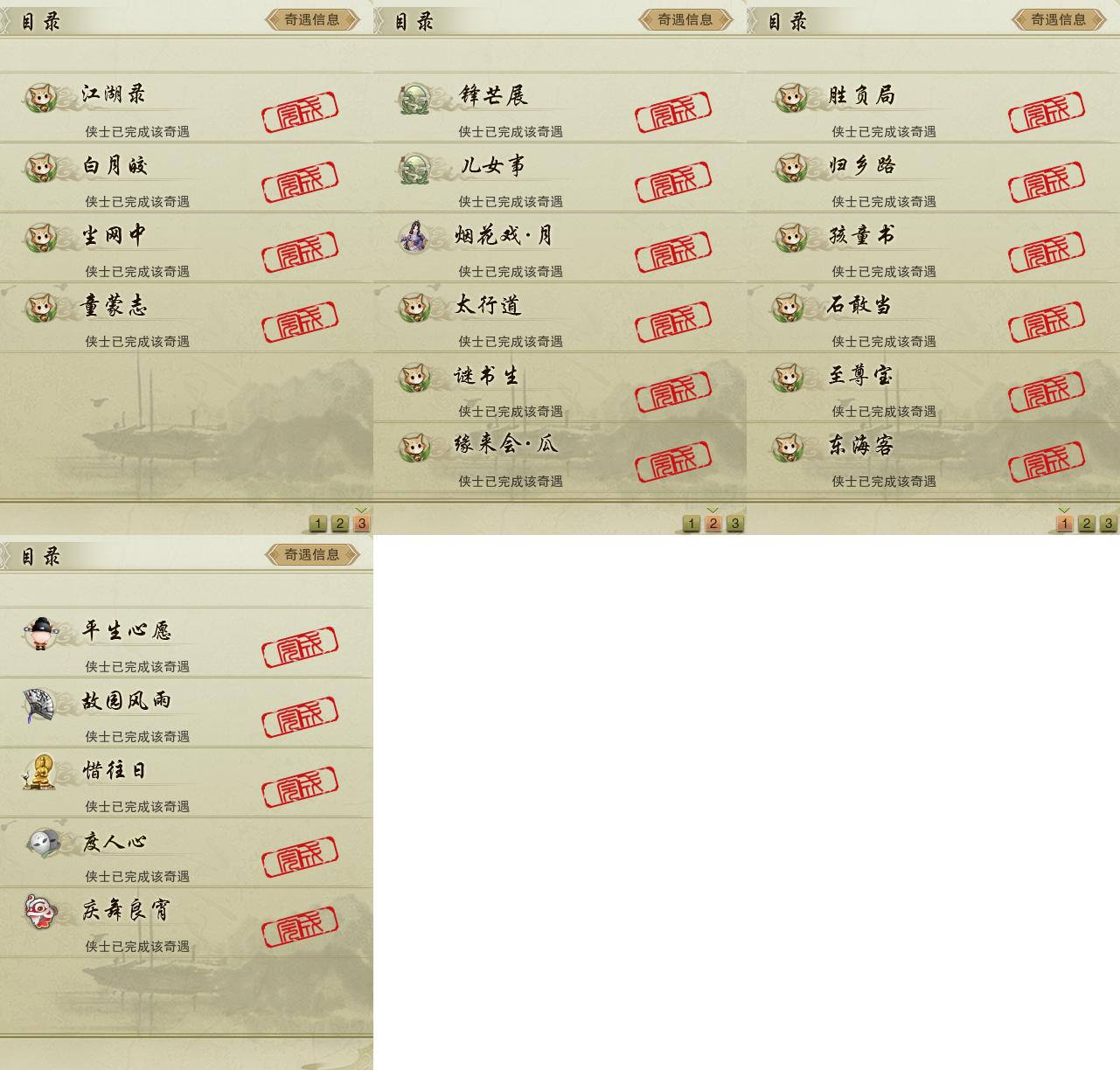This screenshot has height=1070, width=1120.
Task: Switch to page 1 under 童蒙志 panel
Action: coord(318,524)
